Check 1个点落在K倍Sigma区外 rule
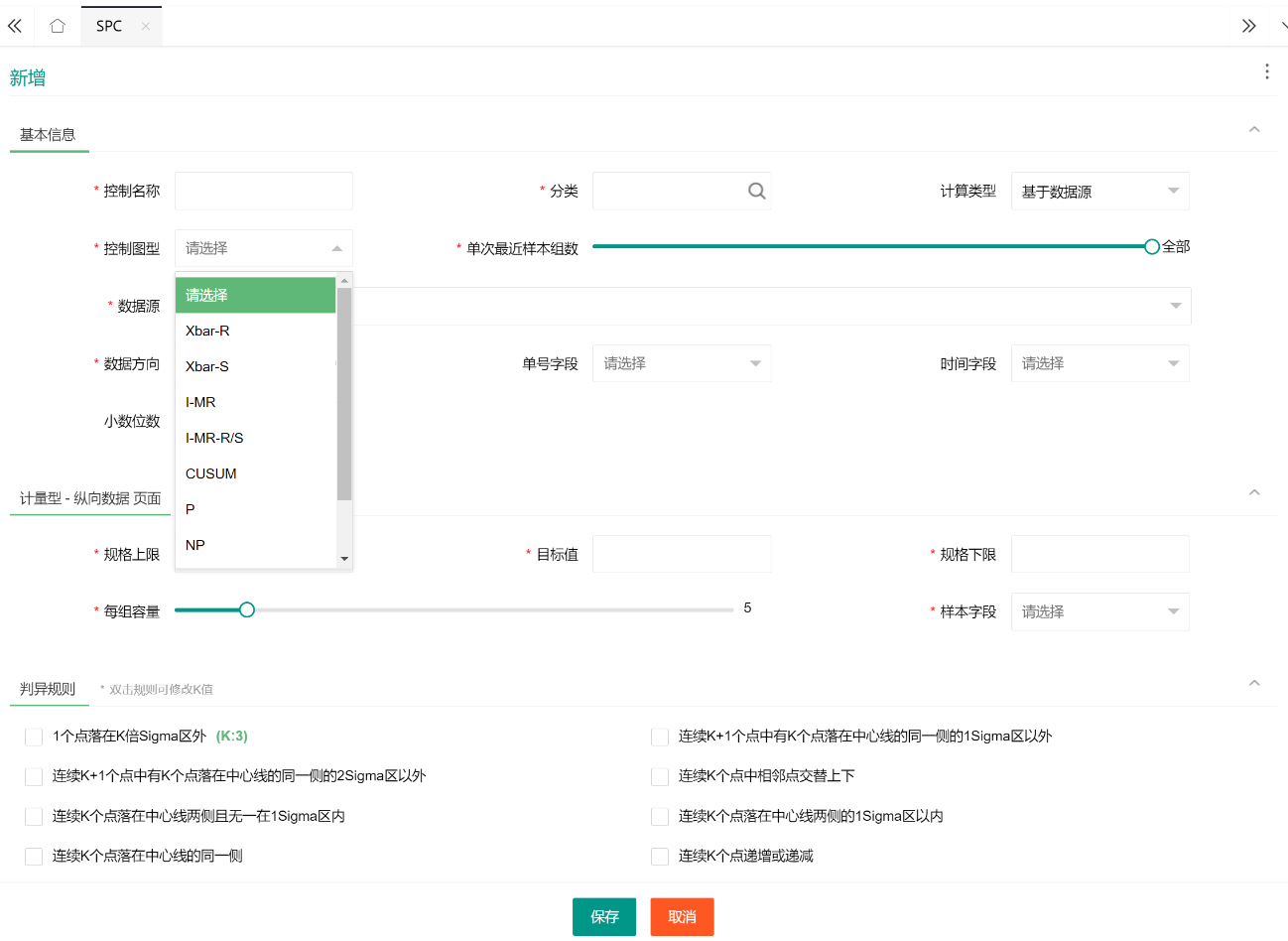Viewport: 1288px width, 941px height. click(x=34, y=737)
